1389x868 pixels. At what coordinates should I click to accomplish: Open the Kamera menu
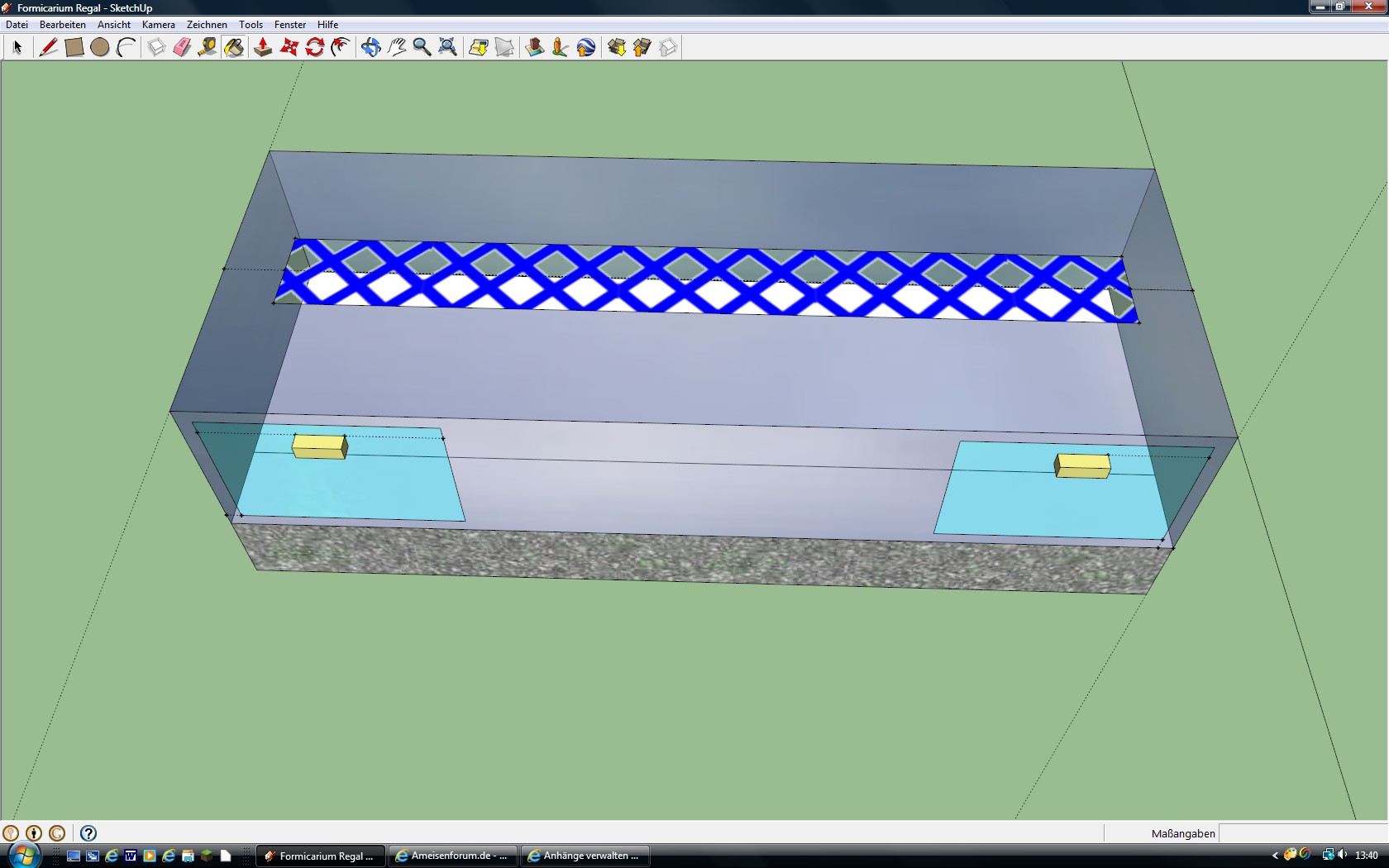[x=158, y=25]
